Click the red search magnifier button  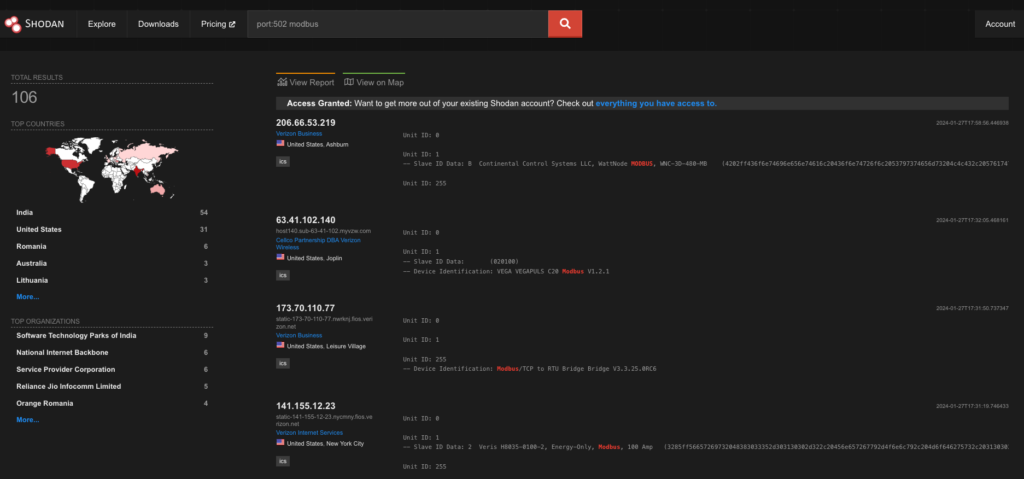pyautogui.click(x=565, y=24)
